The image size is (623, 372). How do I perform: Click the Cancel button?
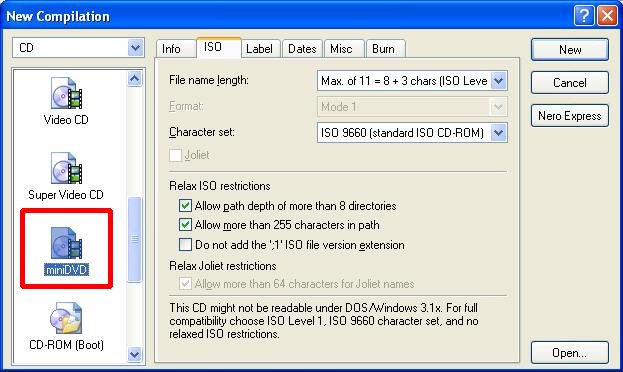[570, 83]
